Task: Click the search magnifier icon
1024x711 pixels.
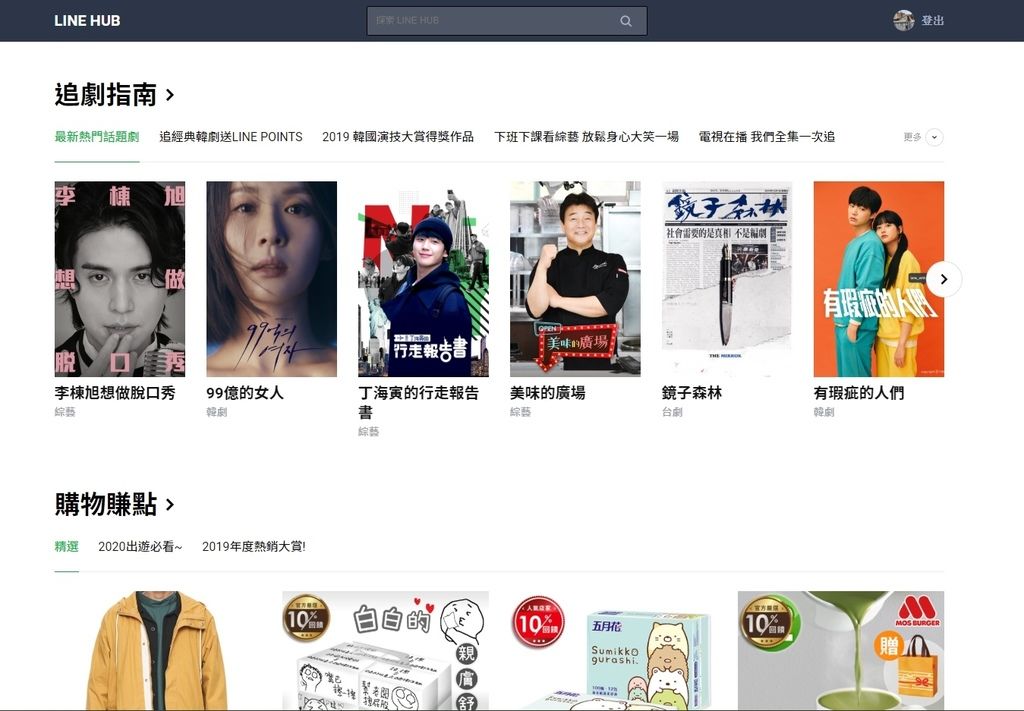Action: (626, 21)
